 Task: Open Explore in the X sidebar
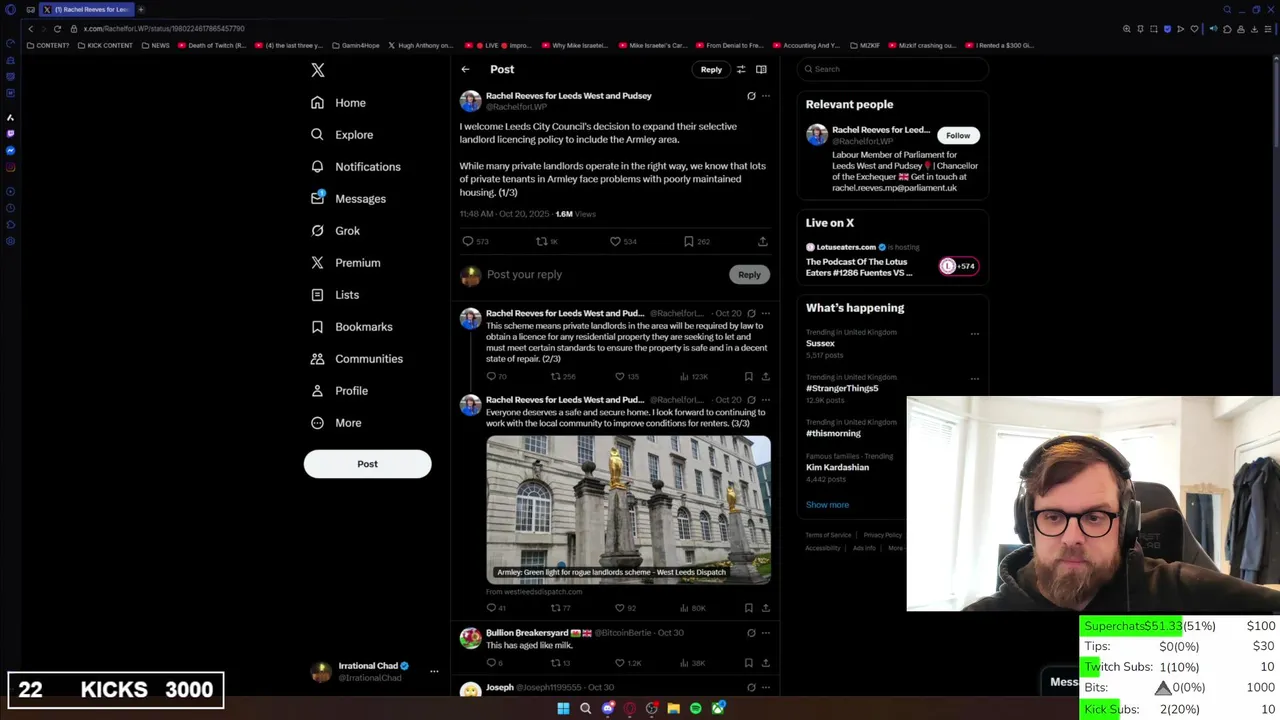[x=342, y=135]
